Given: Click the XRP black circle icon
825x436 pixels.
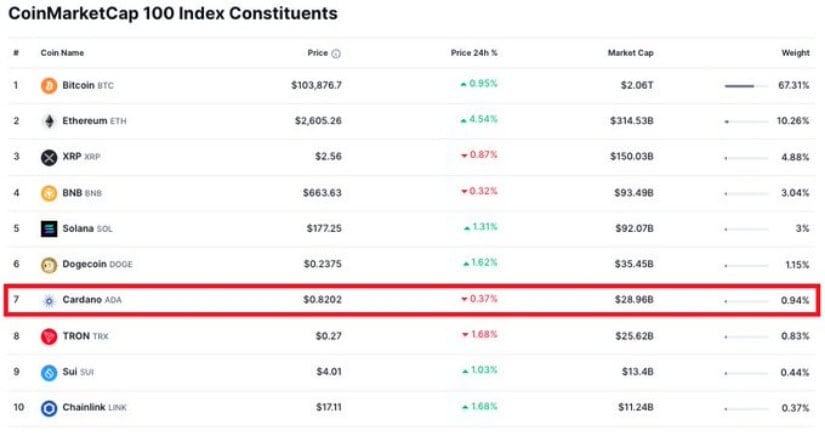Looking at the screenshot, I should point(49,157).
